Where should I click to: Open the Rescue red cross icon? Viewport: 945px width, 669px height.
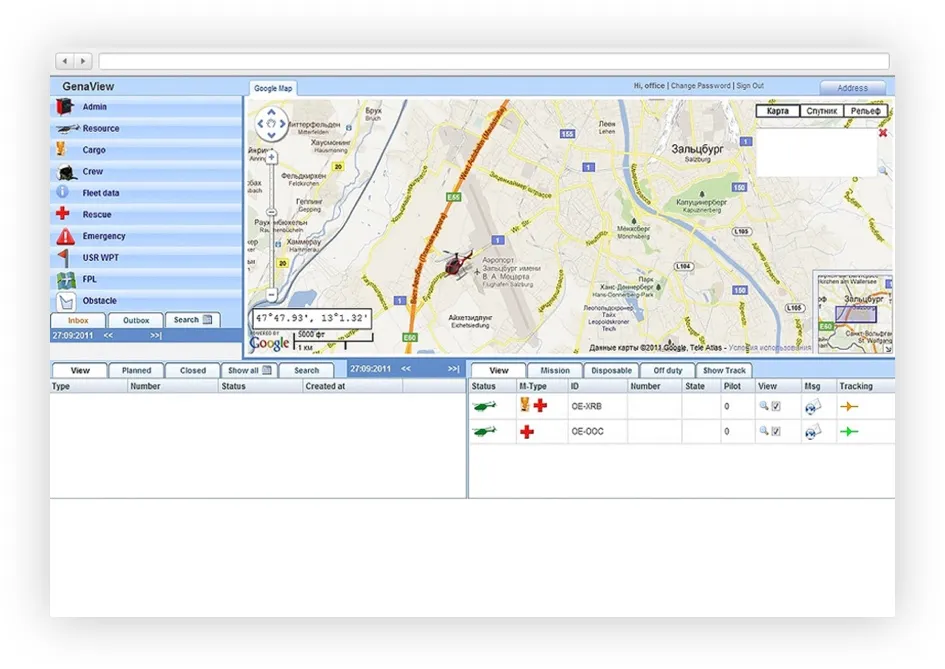click(x=62, y=213)
